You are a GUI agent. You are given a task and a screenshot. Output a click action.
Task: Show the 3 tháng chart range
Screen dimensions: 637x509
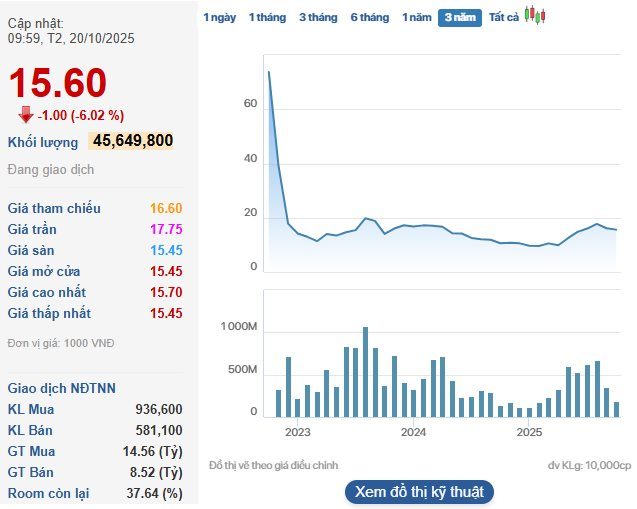[x=318, y=18]
